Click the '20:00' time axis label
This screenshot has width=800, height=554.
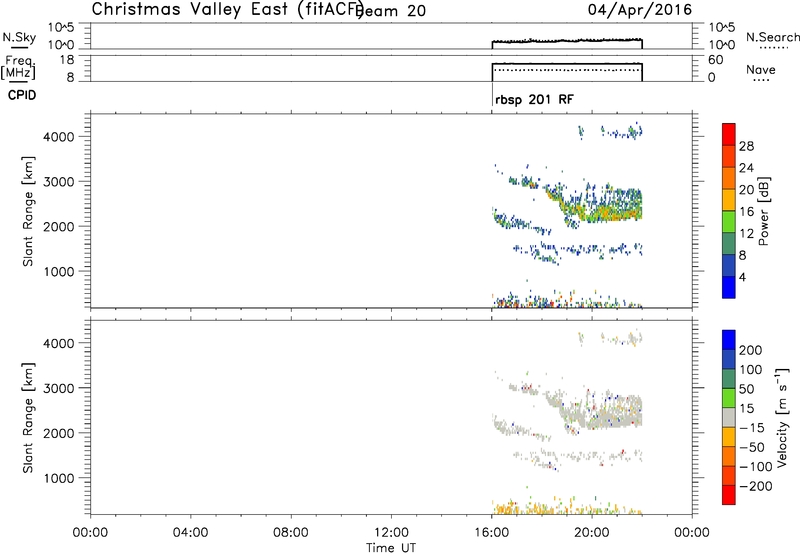tap(591, 533)
